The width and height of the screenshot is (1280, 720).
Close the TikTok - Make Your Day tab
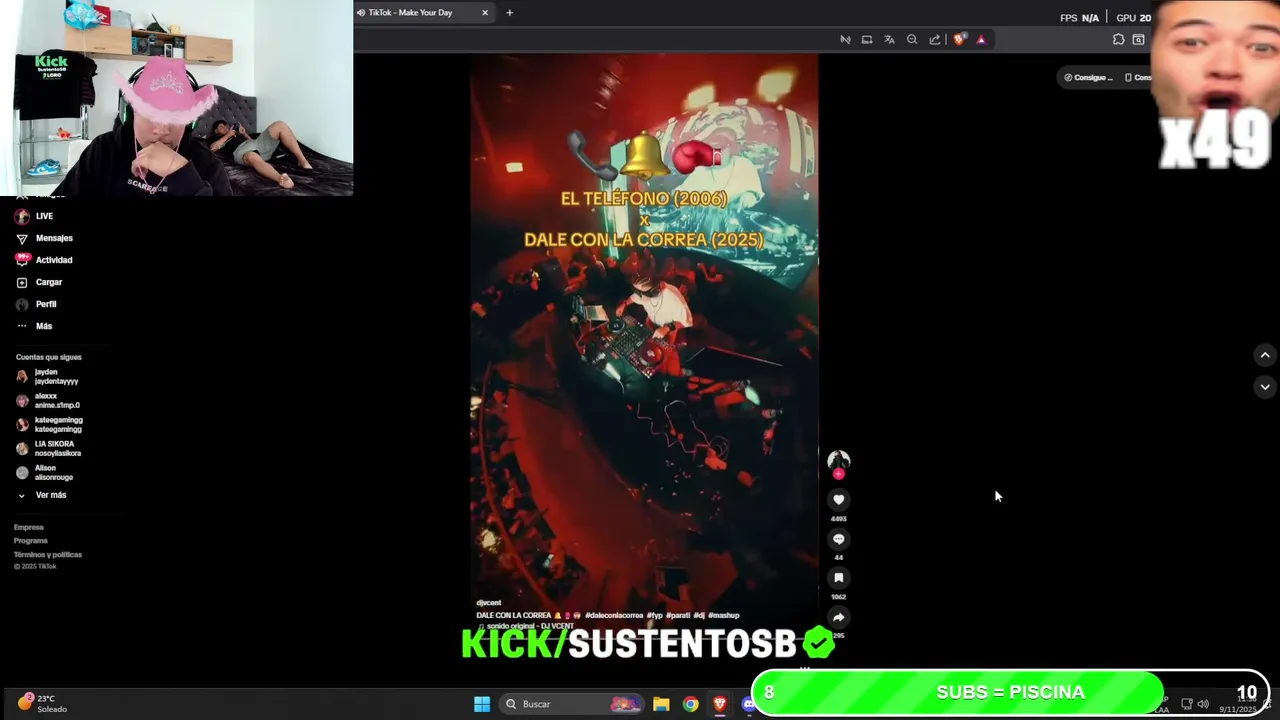click(485, 13)
